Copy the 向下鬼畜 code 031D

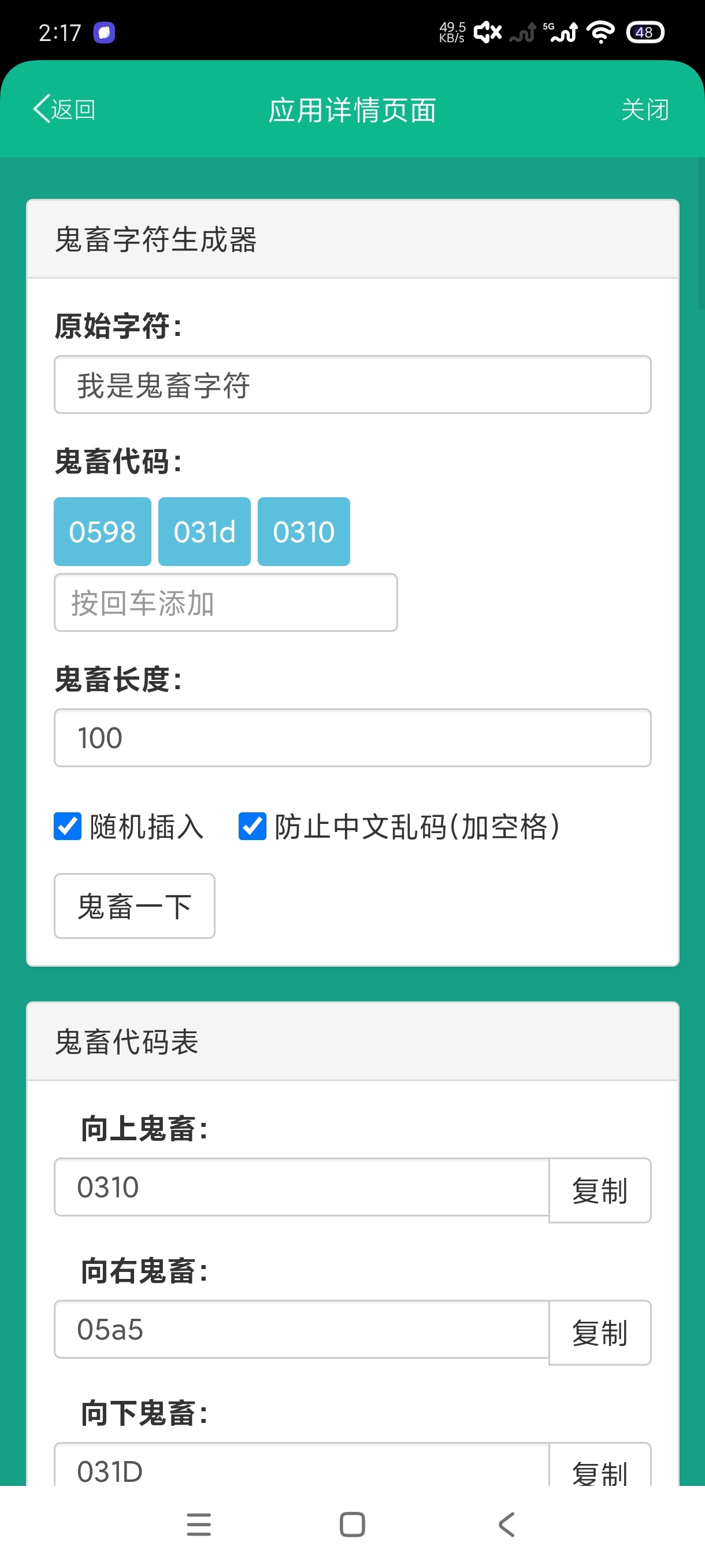600,1467
